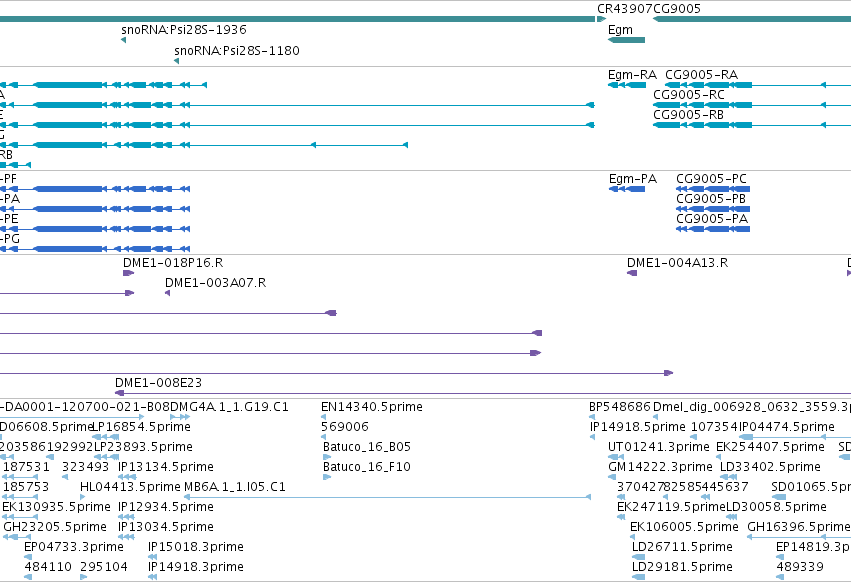Click the BP548686 label
The height and width of the screenshot is (582, 851).
tap(620, 407)
